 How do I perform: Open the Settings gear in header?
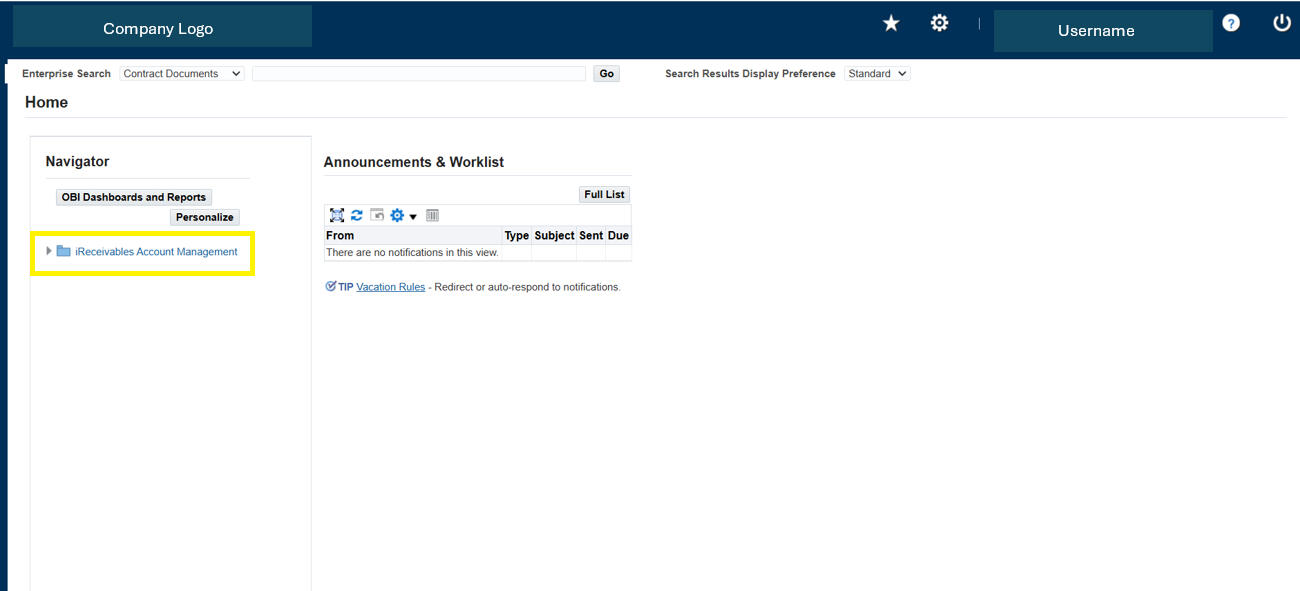pos(939,23)
